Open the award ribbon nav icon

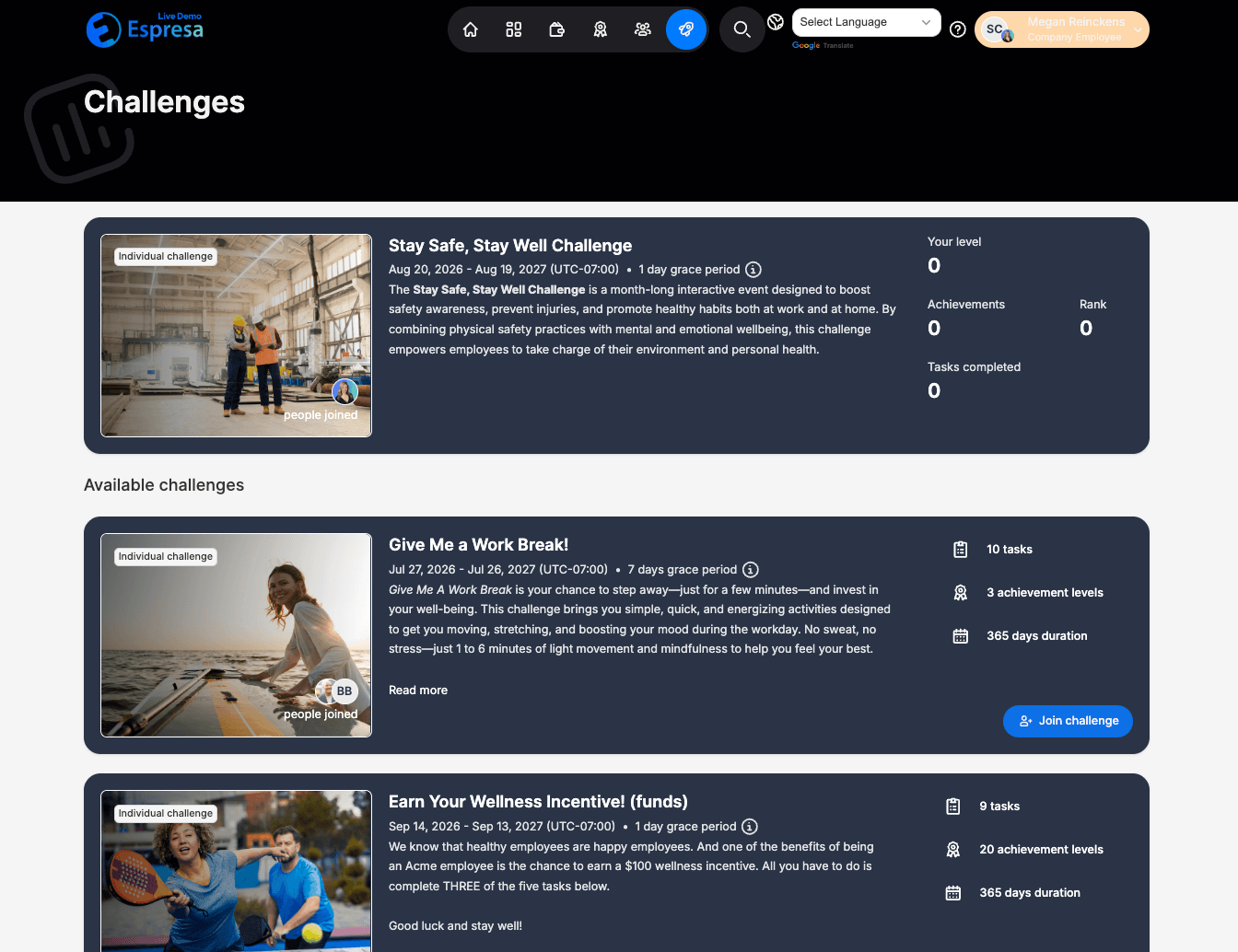click(x=601, y=29)
